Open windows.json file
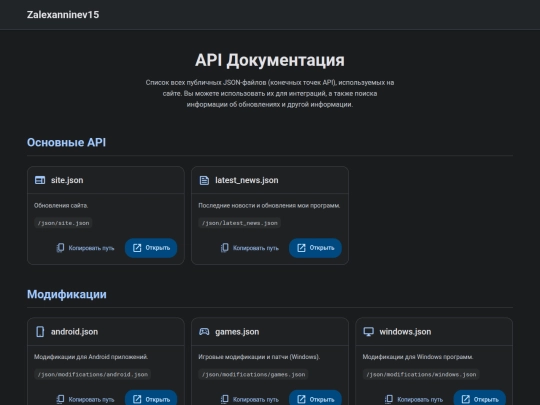Screen dimensions: 540x405 (x=479, y=398)
